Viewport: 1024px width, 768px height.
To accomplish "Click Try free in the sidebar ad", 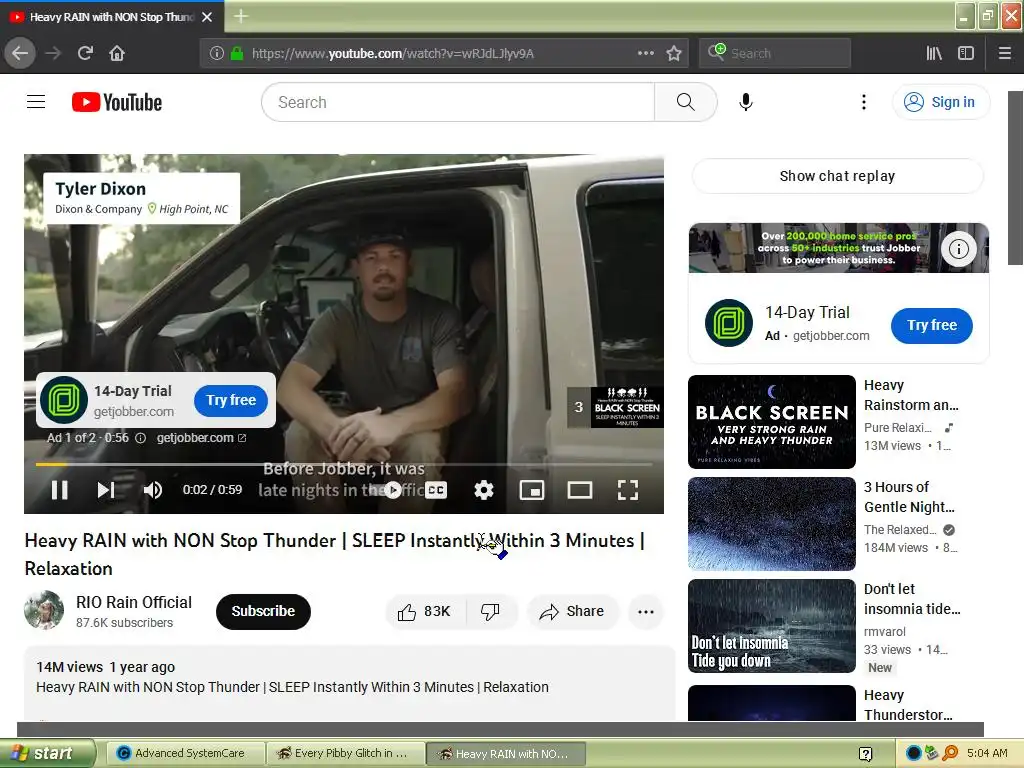I will 931,325.
